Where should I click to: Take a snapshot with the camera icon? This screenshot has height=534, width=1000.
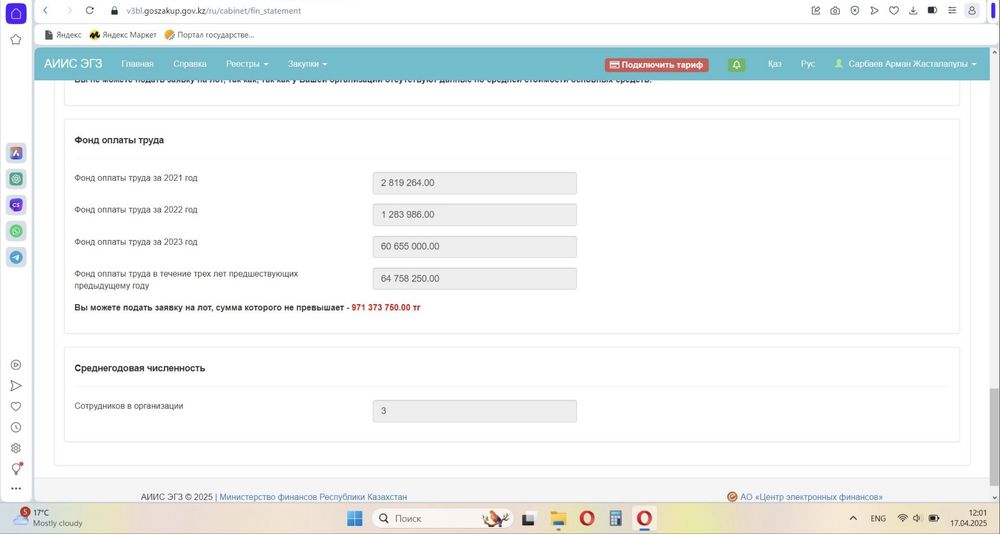[x=835, y=11]
